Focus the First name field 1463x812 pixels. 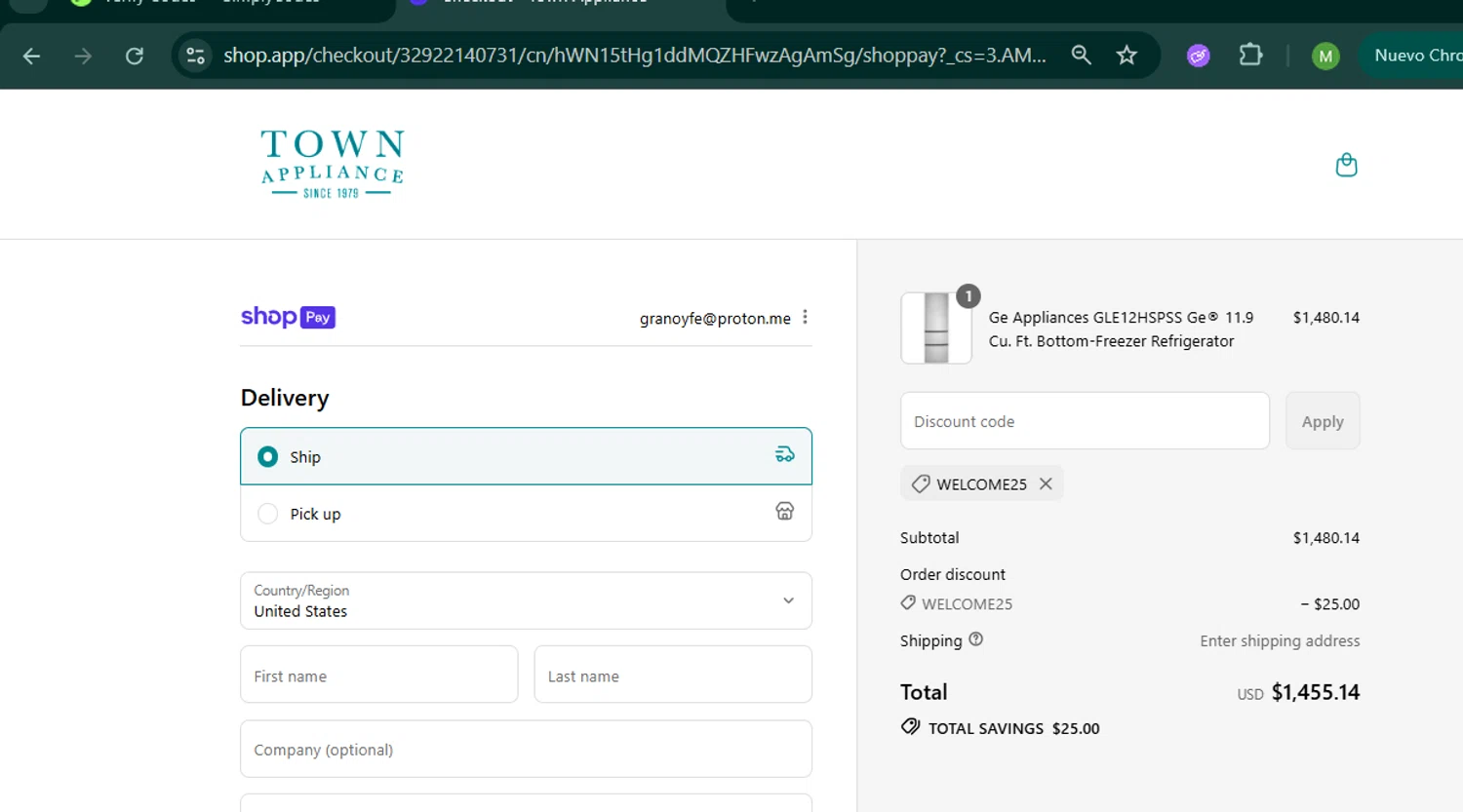tap(378, 675)
